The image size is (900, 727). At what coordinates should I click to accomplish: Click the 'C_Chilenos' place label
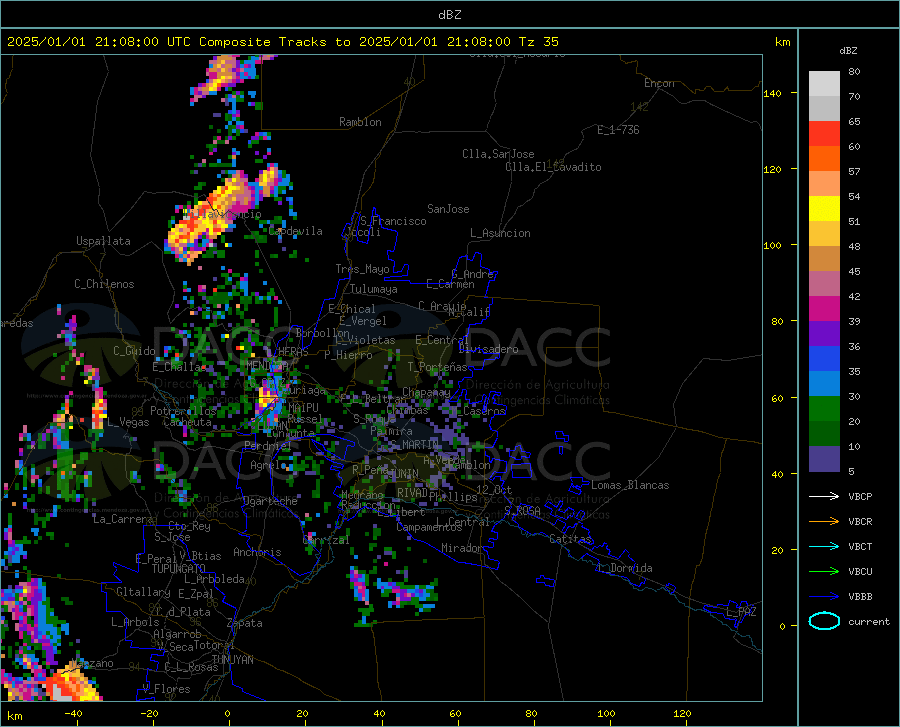[x=104, y=284]
